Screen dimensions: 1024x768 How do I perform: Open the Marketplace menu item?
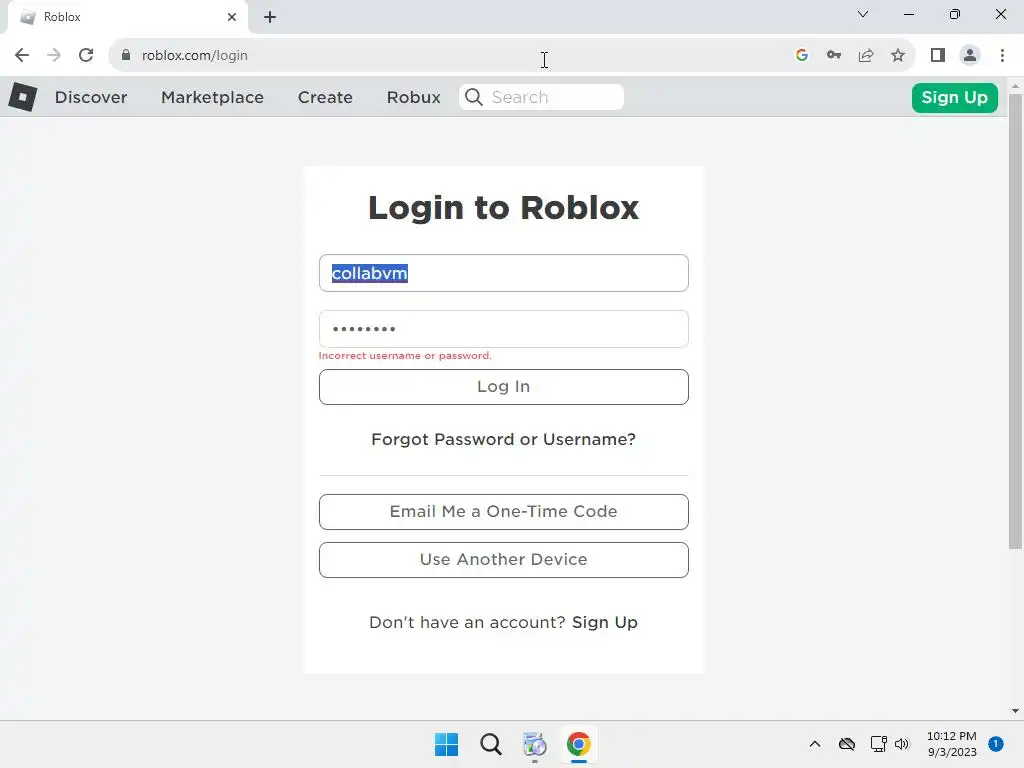[x=212, y=97]
